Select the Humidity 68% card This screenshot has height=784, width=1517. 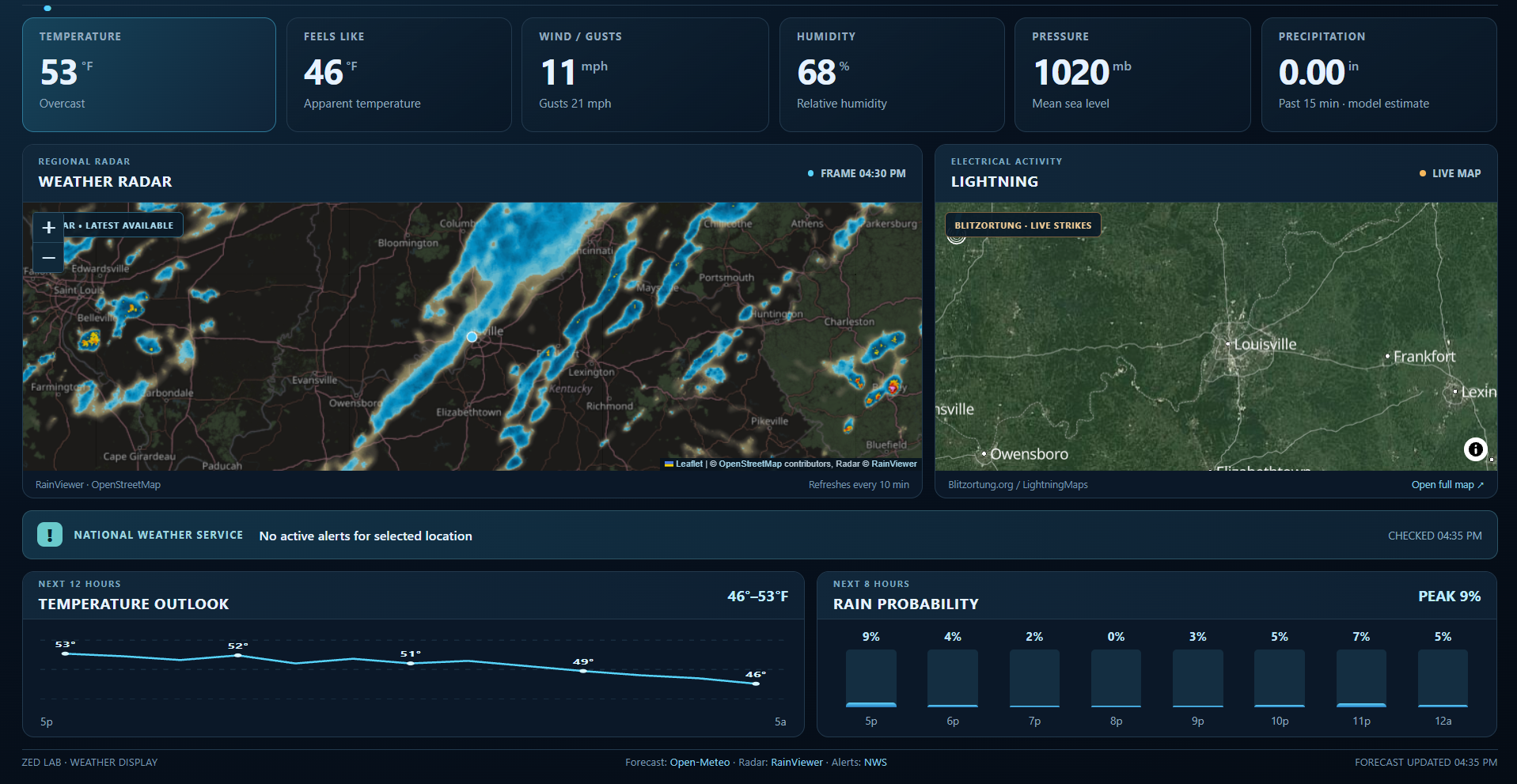coord(892,74)
